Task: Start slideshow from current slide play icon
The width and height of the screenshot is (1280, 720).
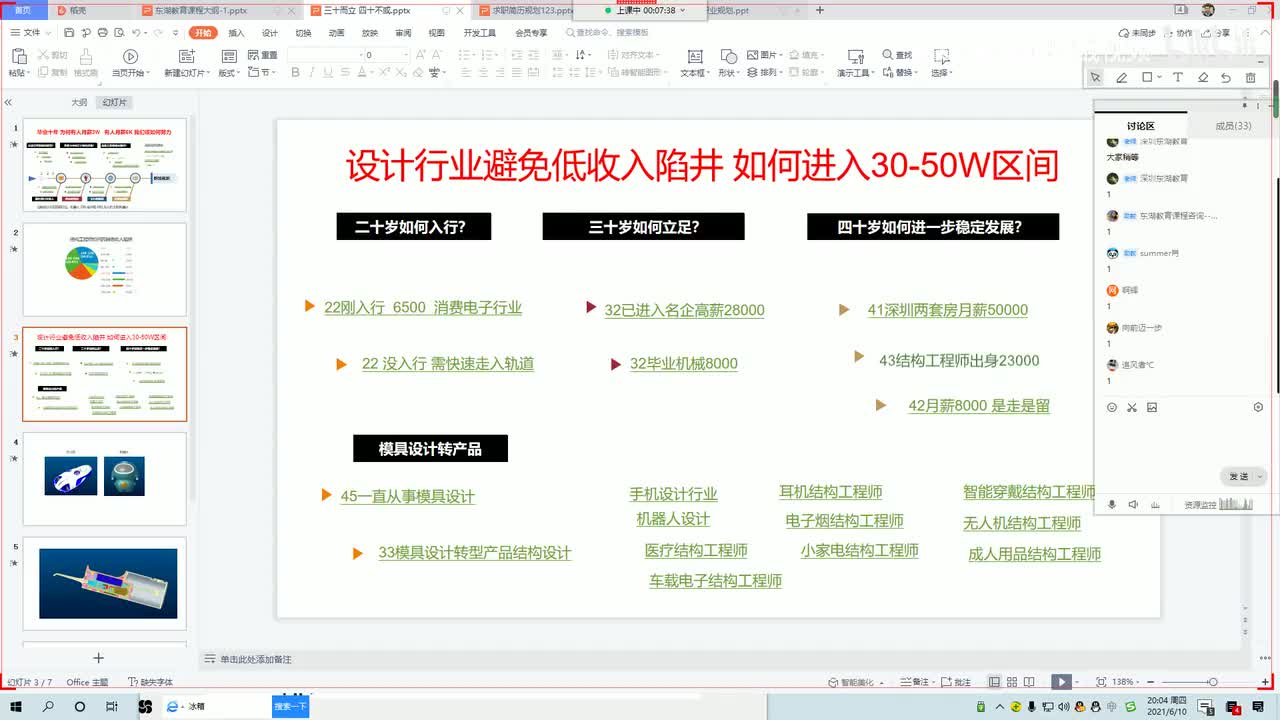Action: coord(130,57)
